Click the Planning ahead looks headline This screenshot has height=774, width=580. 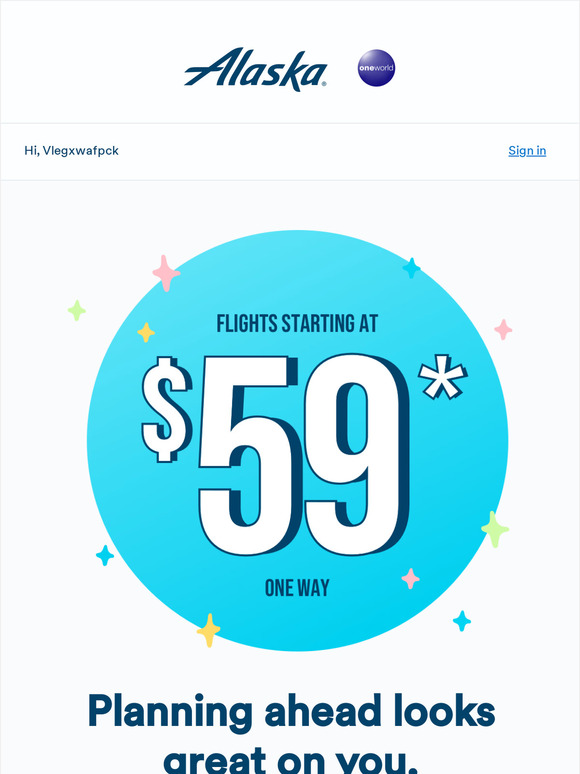pos(291,712)
